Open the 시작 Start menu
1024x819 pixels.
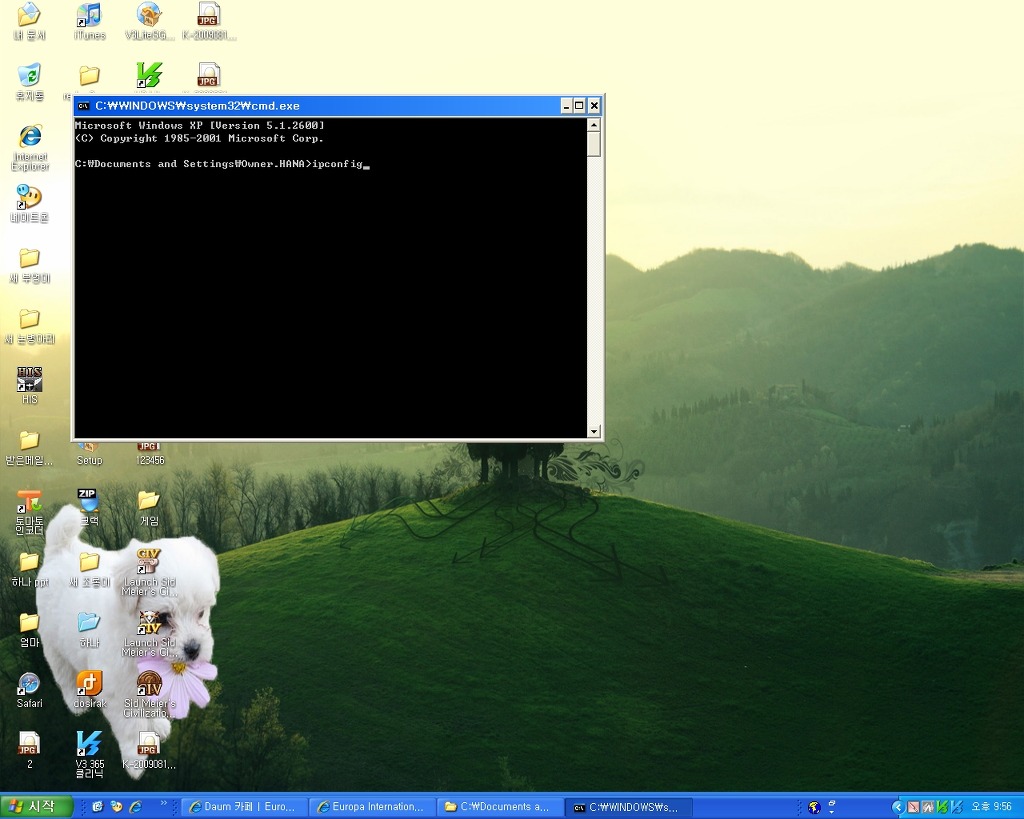tap(36, 807)
